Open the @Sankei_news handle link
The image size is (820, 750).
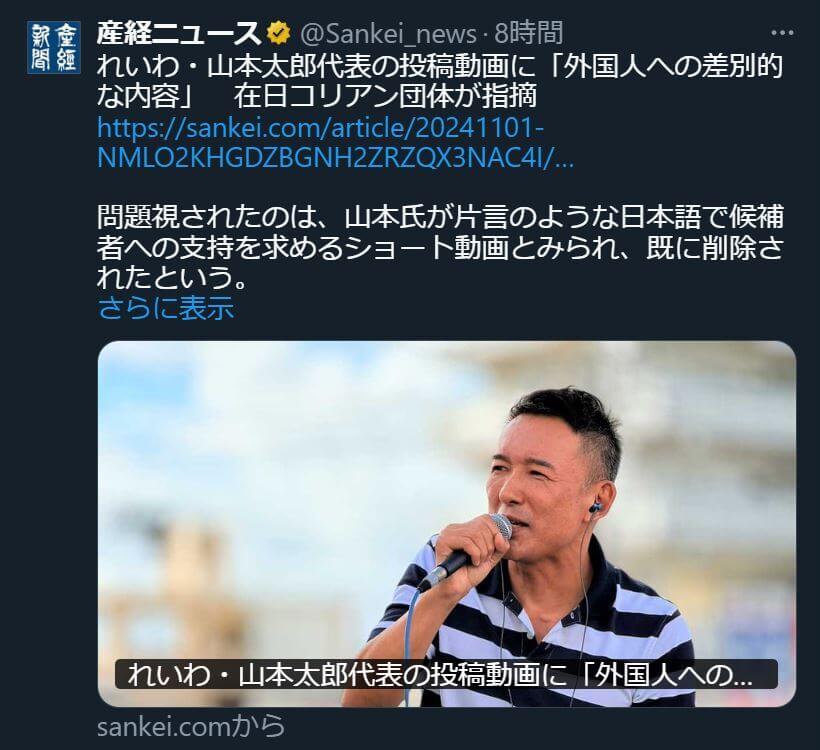[389, 34]
